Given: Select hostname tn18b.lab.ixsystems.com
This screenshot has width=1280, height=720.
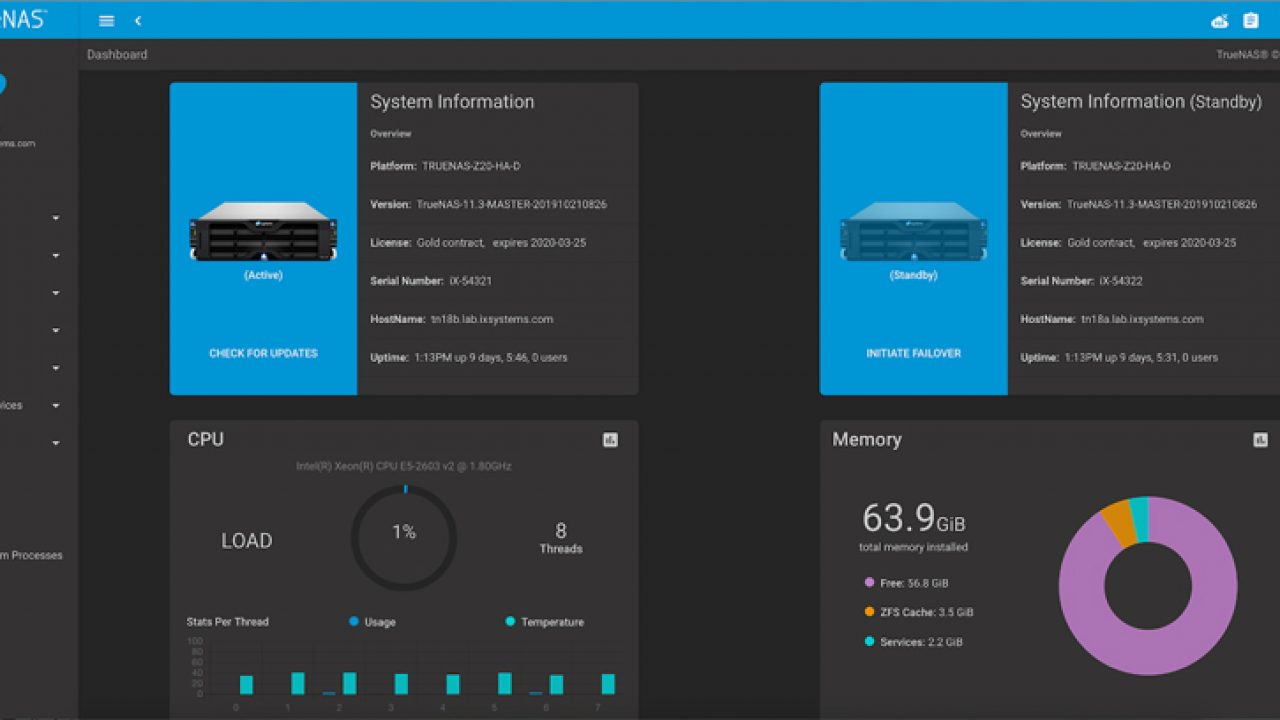Looking at the screenshot, I should coord(492,319).
